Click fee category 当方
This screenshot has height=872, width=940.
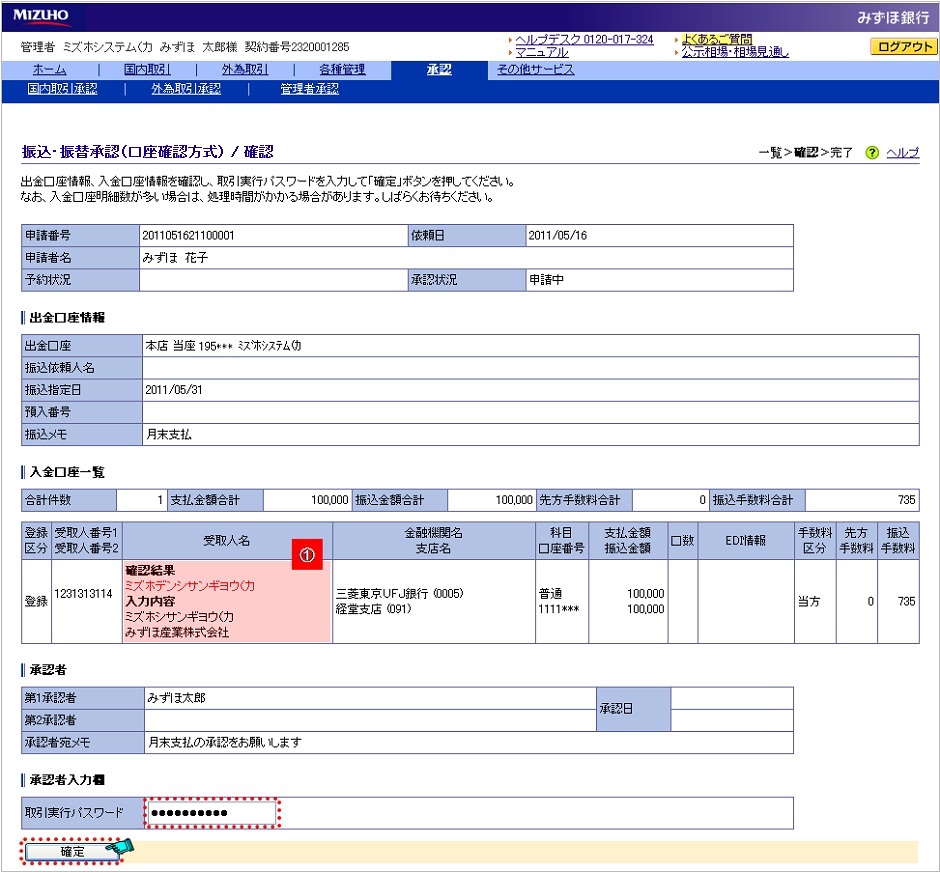[x=809, y=602]
